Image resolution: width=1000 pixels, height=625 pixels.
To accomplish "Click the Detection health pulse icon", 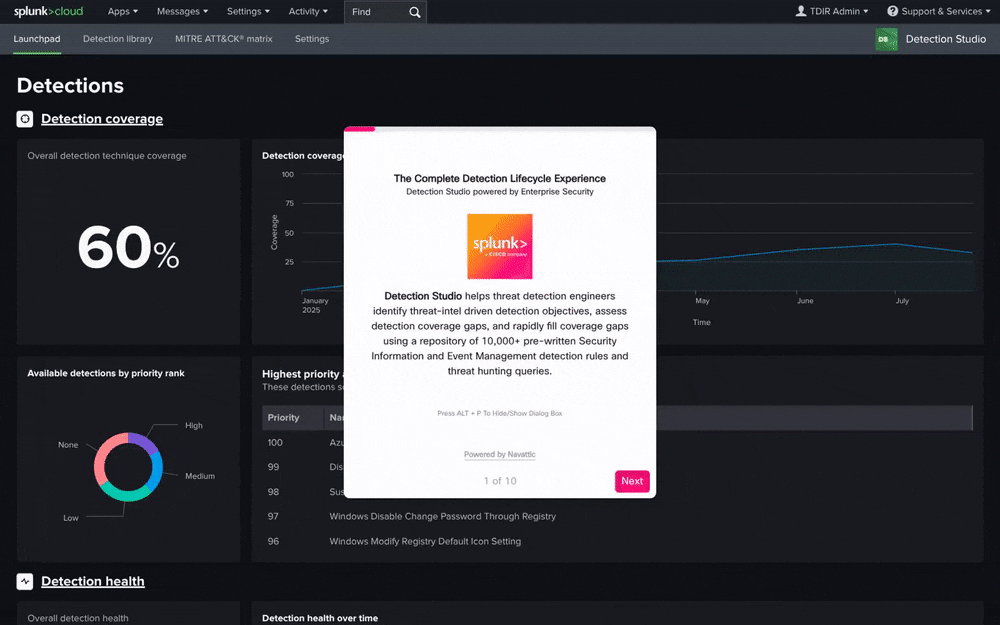I will click(x=25, y=581).
